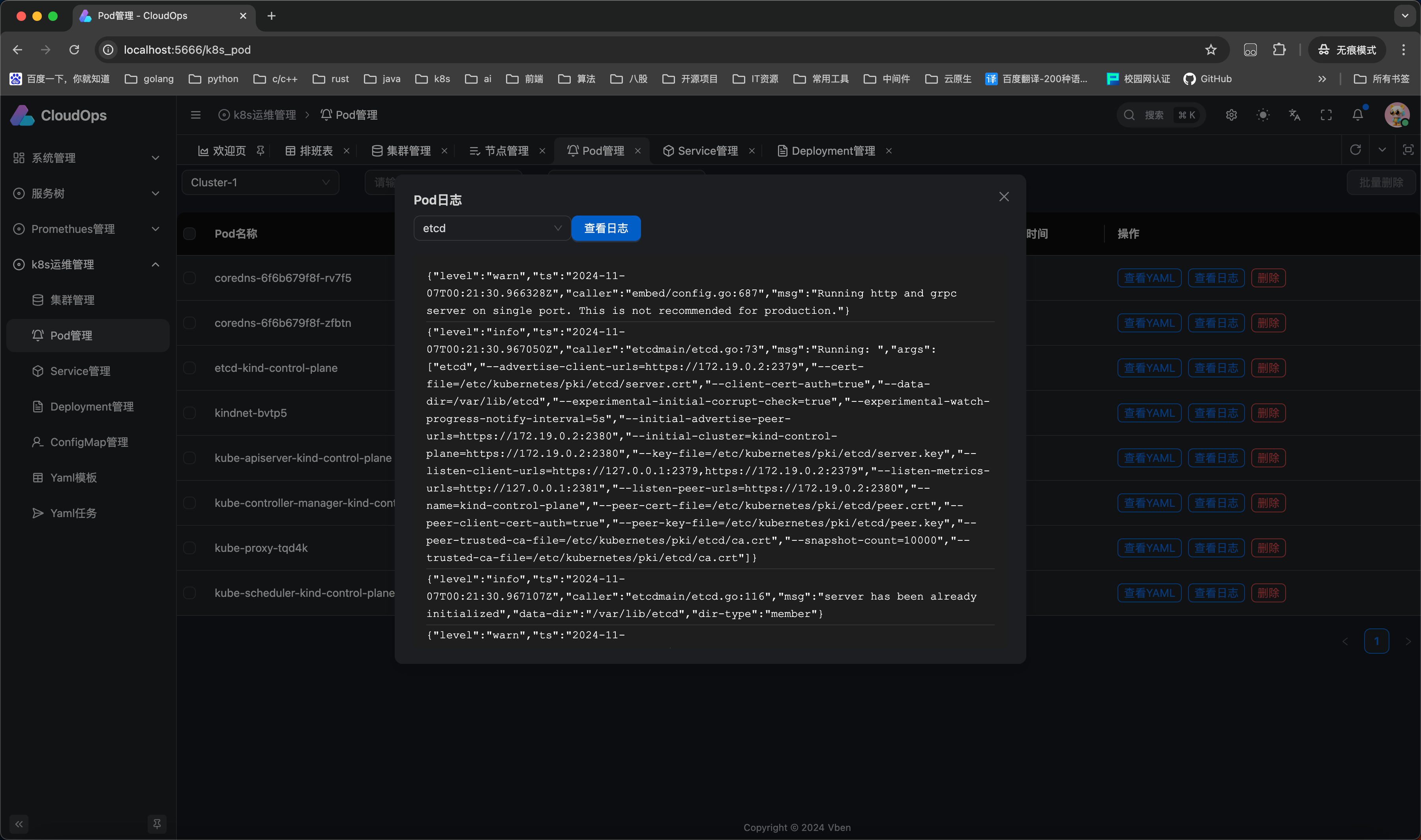
Task: Open the browser tab search dropdown
Action: tap(1404, 16)
